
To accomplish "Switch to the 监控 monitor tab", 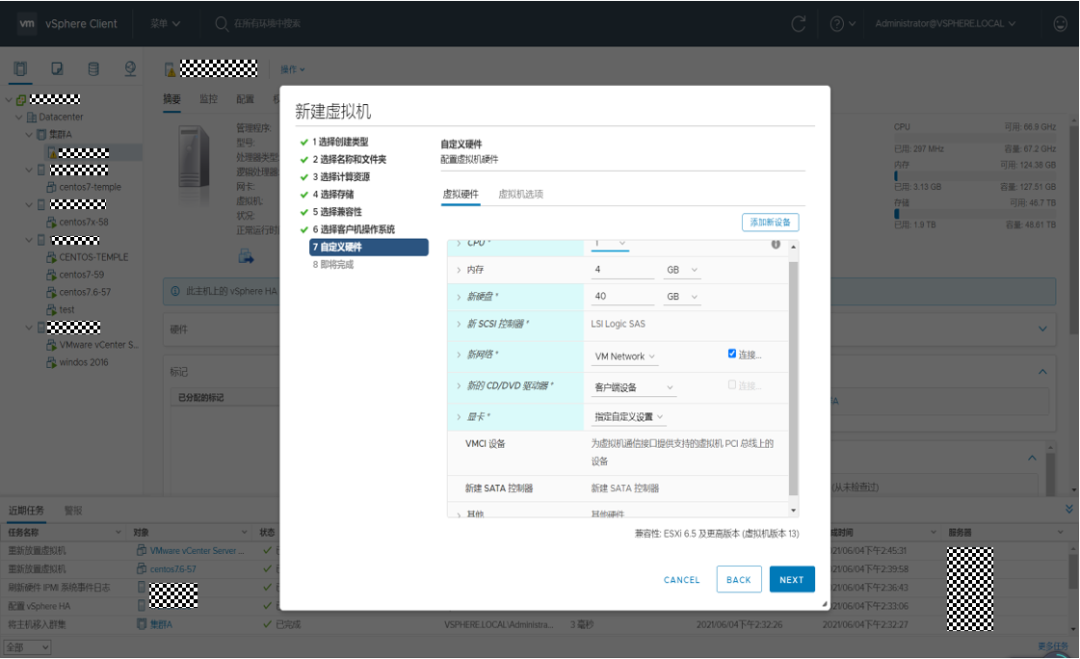I will tap(208, 99).
